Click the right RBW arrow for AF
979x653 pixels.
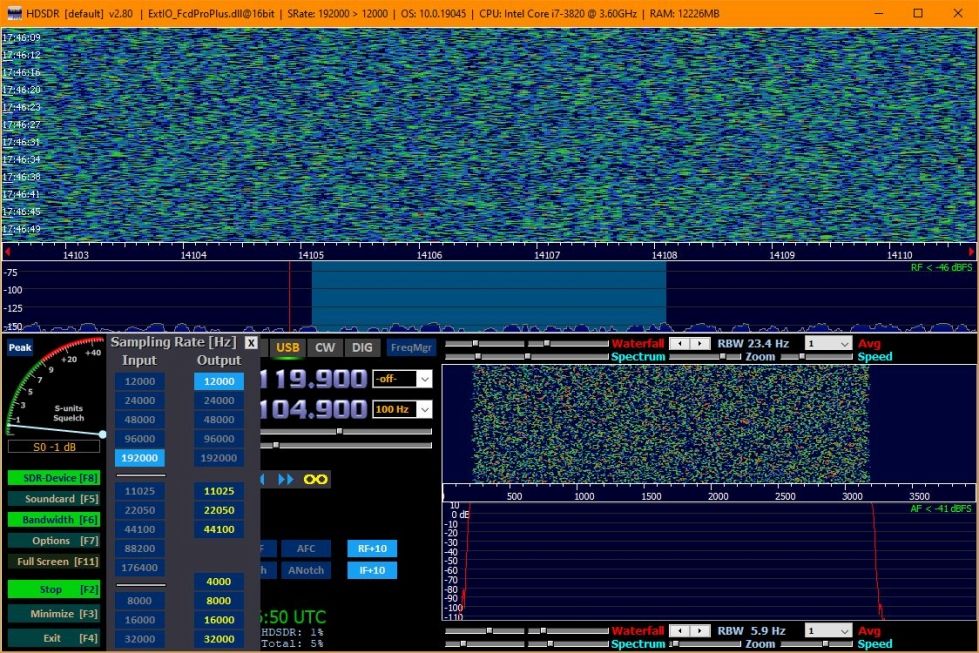point(699,631)
